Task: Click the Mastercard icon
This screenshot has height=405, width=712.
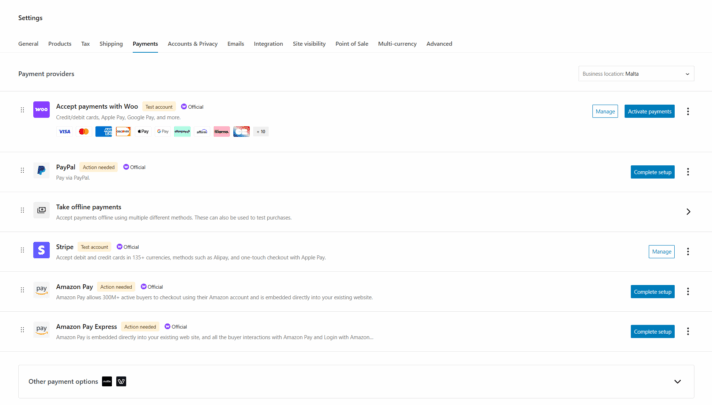Action: 84,132
